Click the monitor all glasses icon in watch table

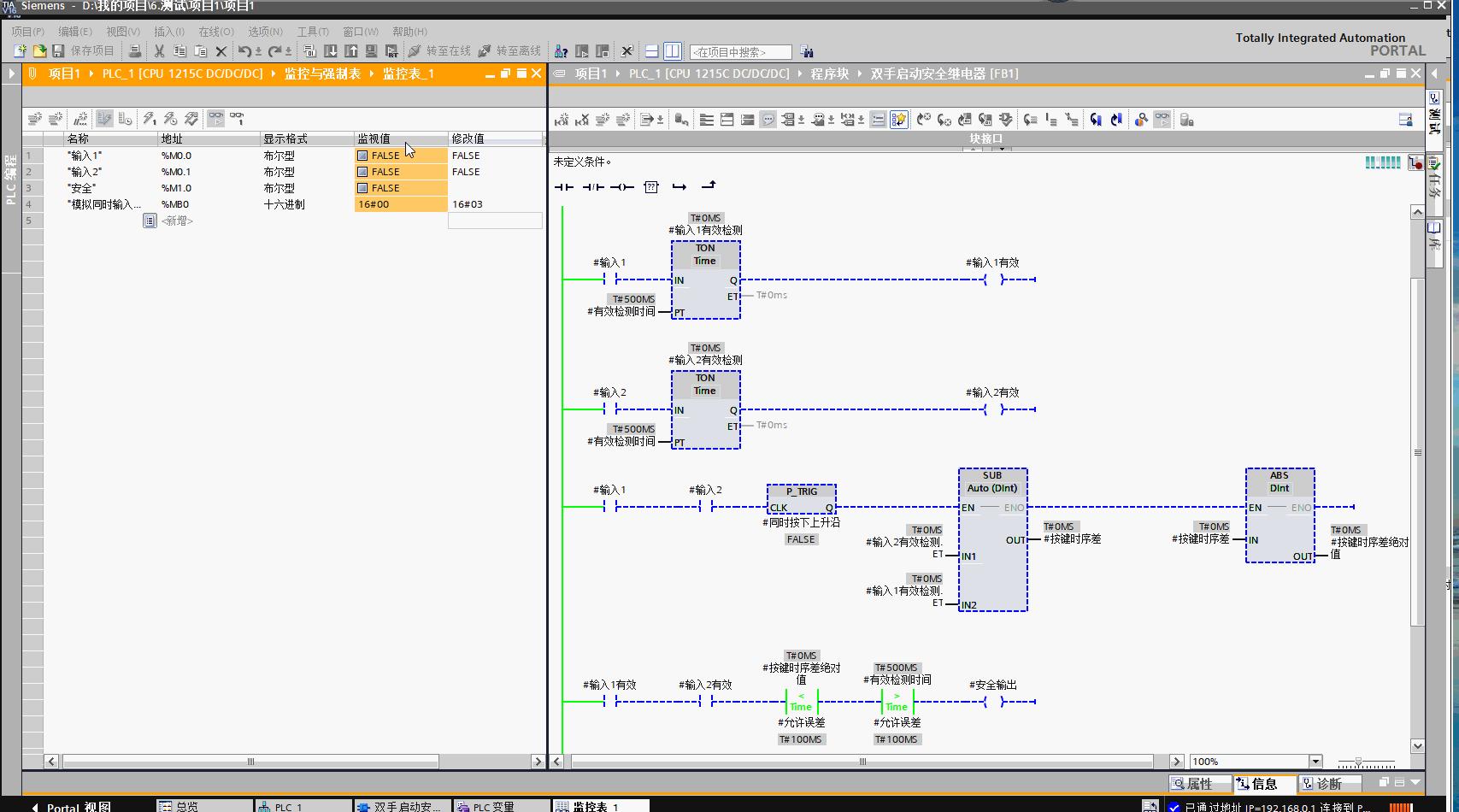[x=215, y=119]
